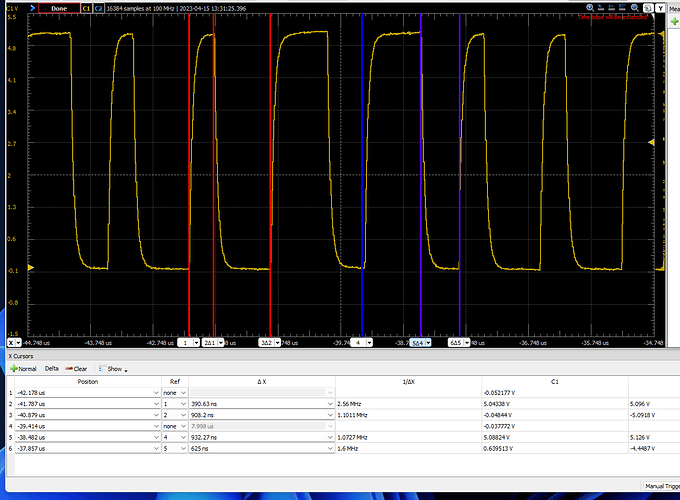Click the blue run arrow icon
Screen dimensions: 680x500
(32, 8)
